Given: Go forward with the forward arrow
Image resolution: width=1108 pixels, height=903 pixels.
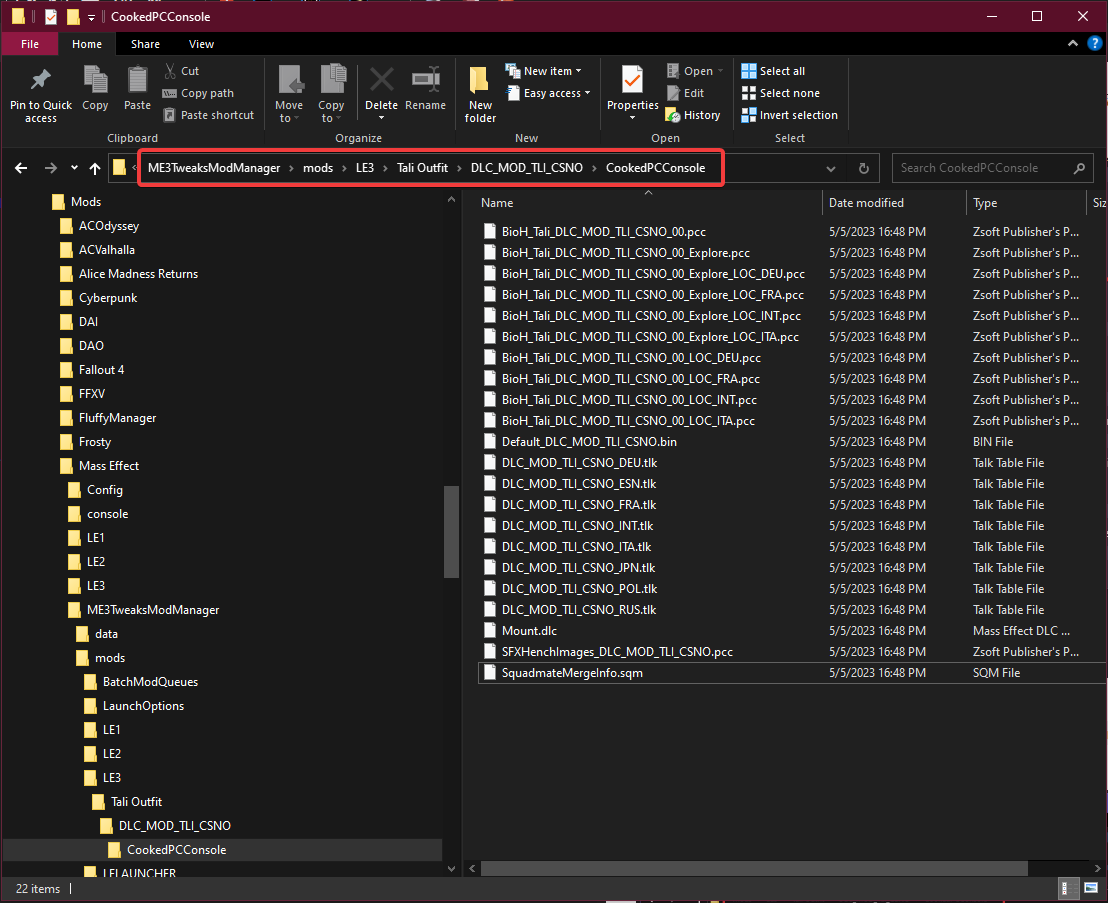Looking at the screenshot, I should pyautogui.click(x=51, y=168).
